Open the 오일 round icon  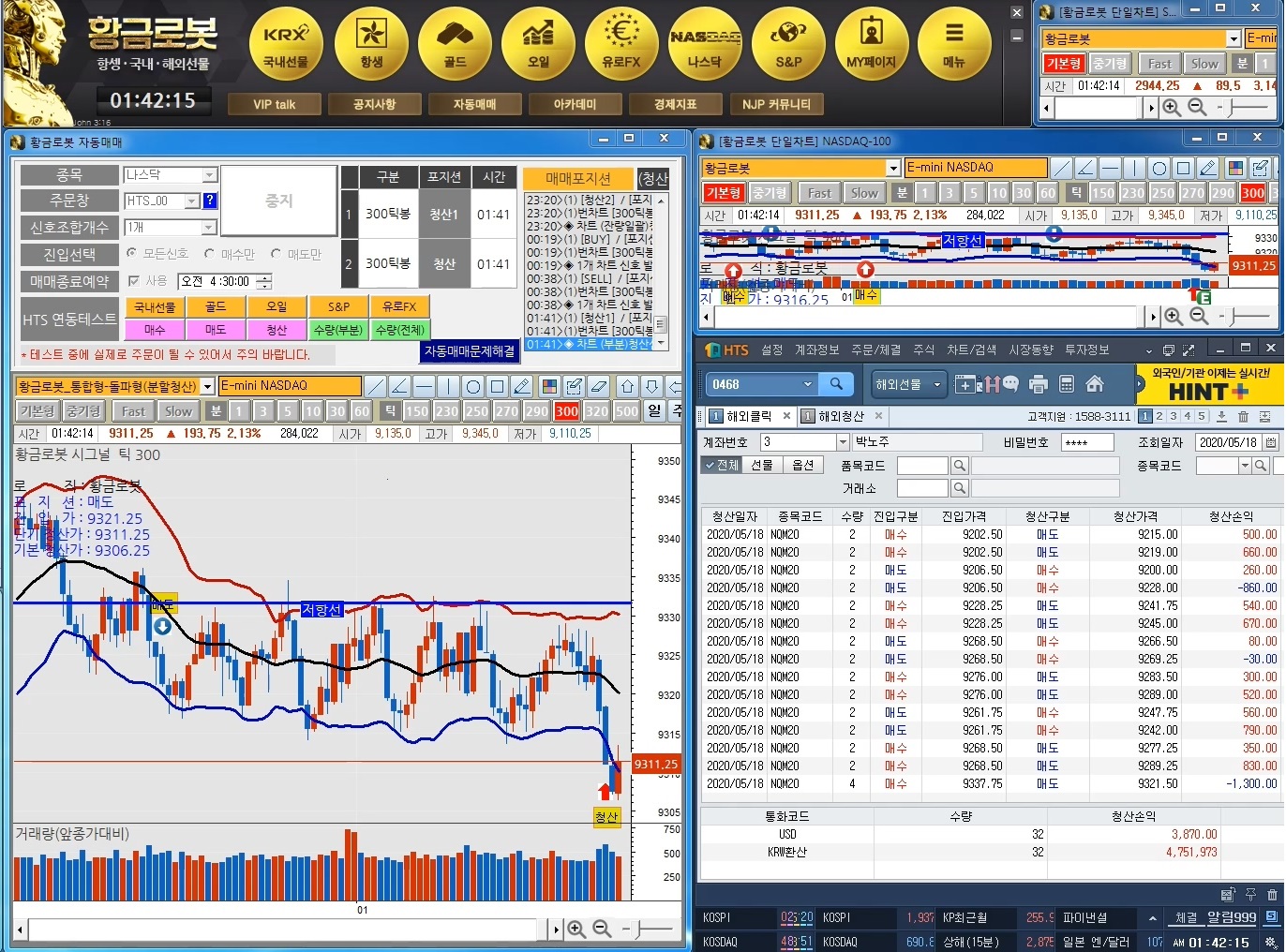[x=538, y=45]
